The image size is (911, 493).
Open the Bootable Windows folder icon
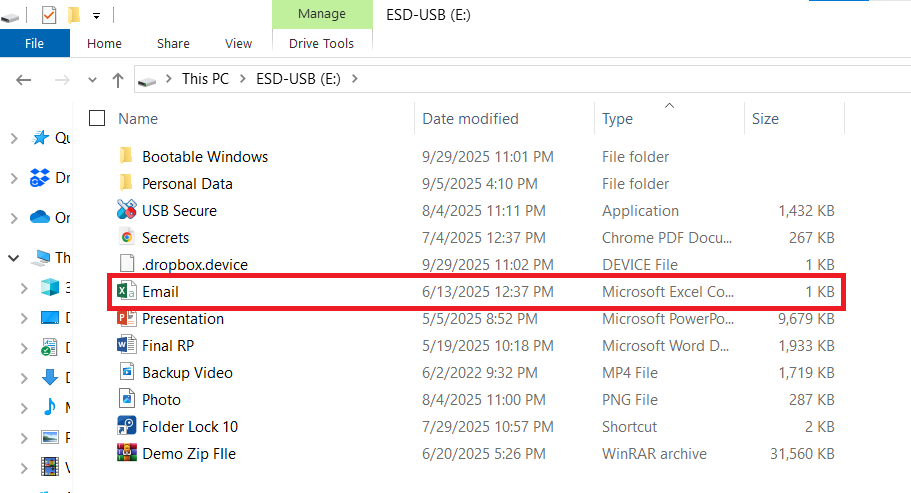click(x=125, y=156)
